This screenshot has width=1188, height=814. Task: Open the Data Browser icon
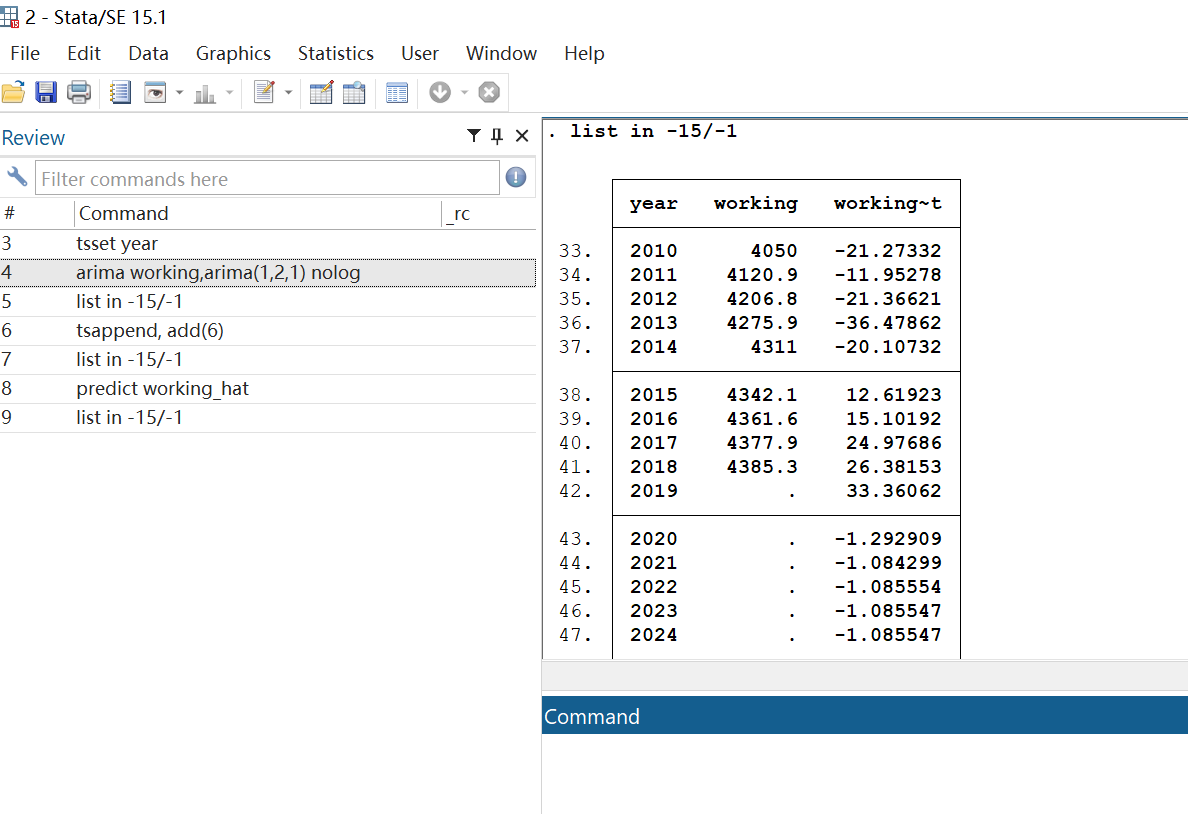coord(354,93)
